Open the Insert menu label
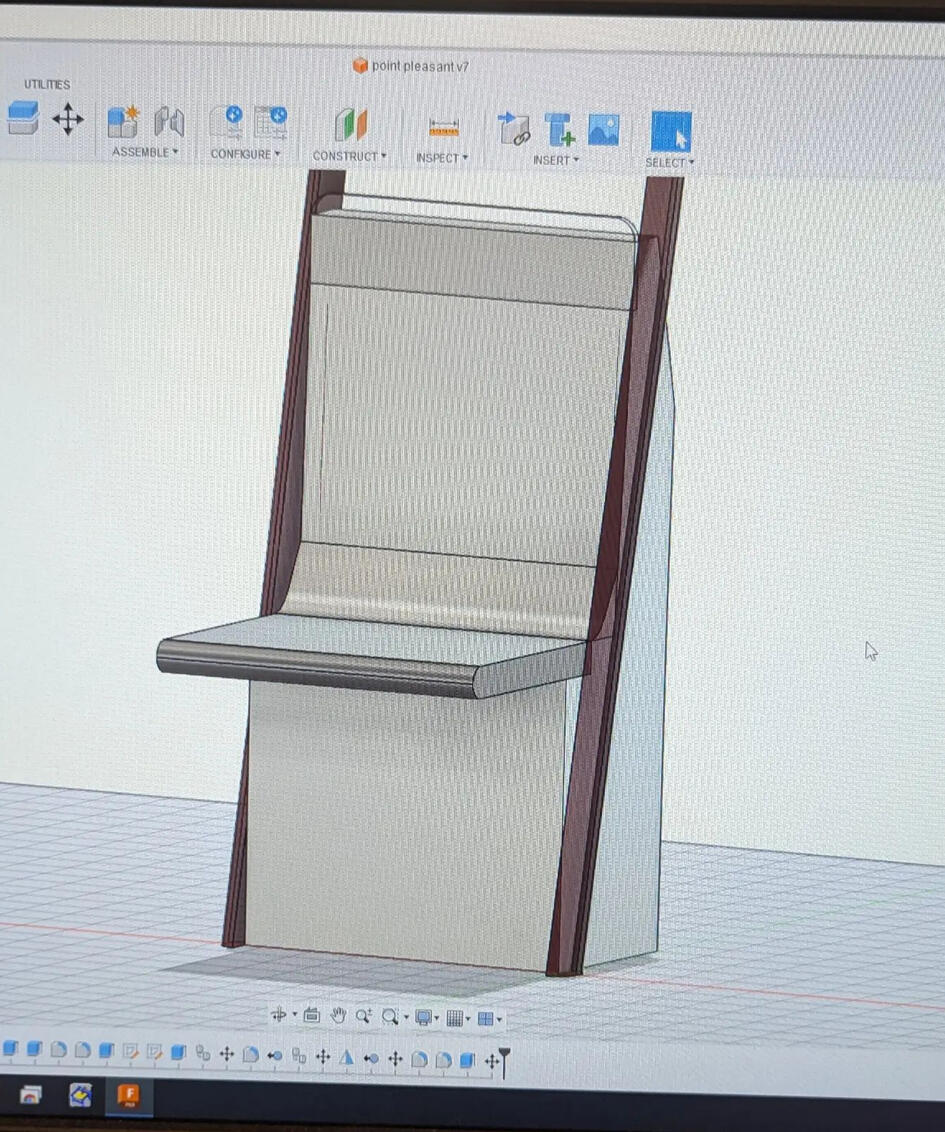This screenshot has height=1132, width=945. pyautogui.click(x=555, y=160)
